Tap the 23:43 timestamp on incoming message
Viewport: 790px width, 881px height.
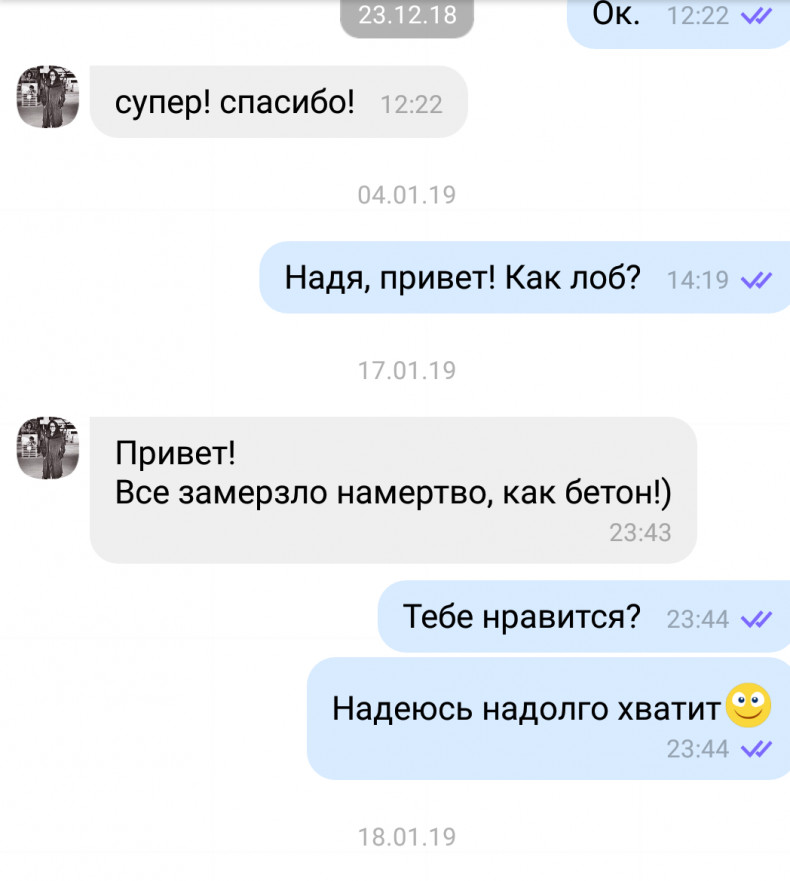tap(641, 533)
